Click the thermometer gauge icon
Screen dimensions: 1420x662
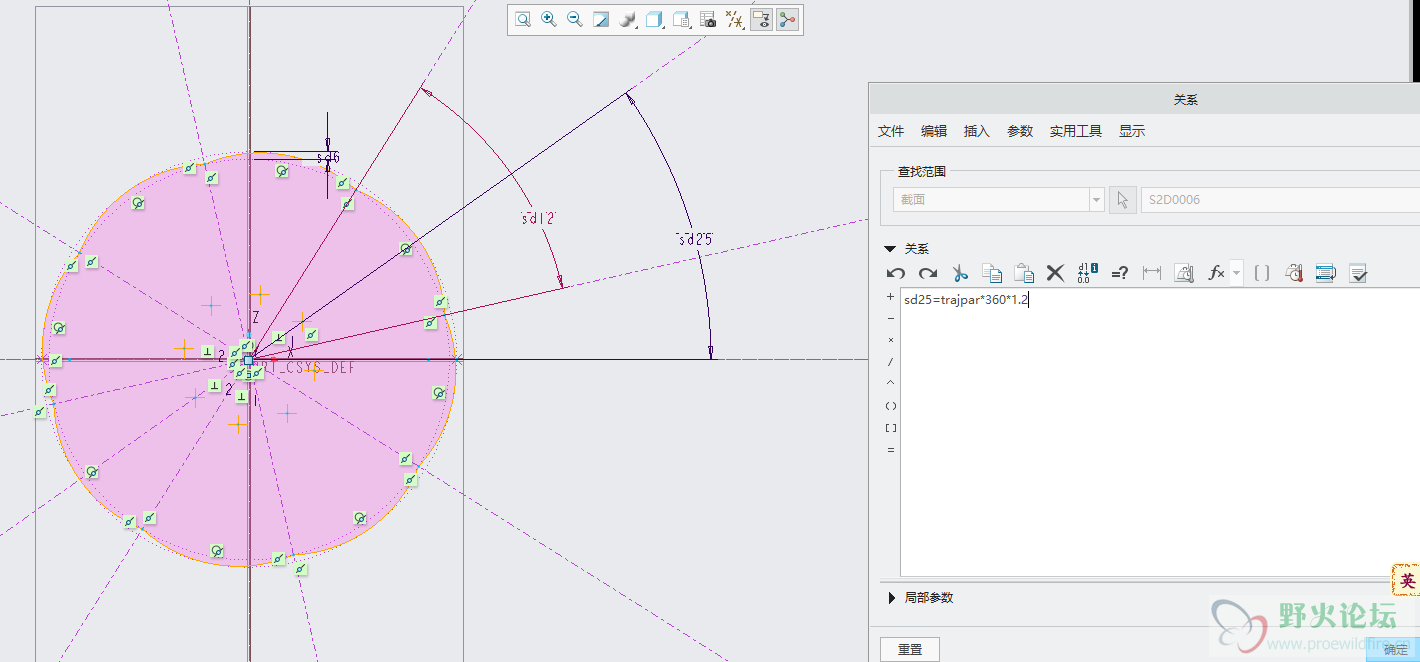tap(1294, 273)
